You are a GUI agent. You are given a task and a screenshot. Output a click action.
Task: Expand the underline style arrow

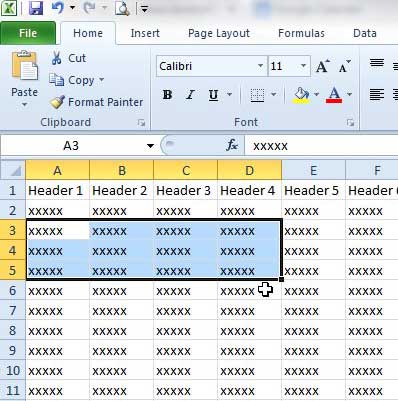click(x=230, y=95)
